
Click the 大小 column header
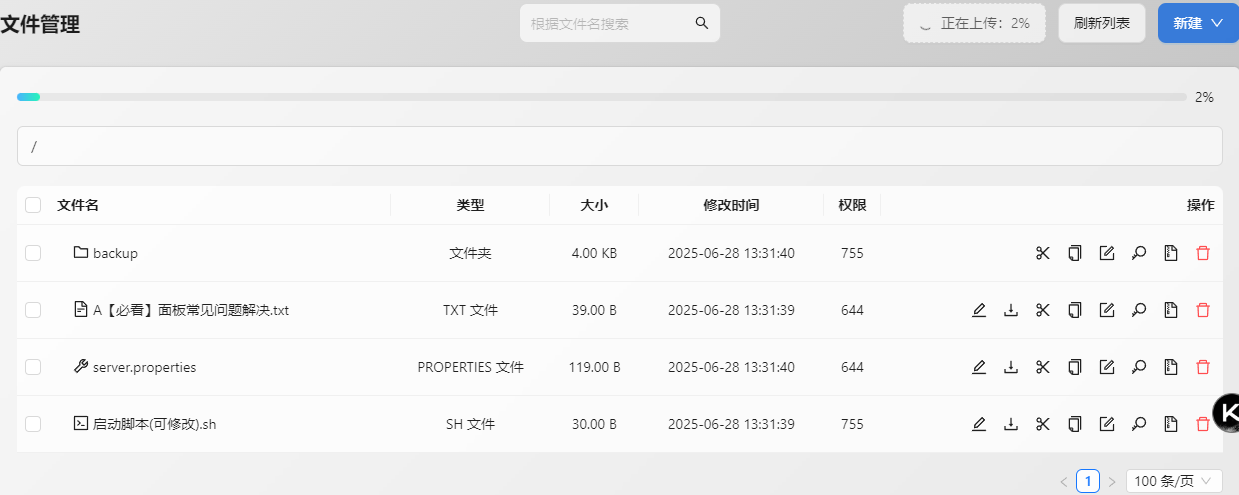(x=594, y=205)
